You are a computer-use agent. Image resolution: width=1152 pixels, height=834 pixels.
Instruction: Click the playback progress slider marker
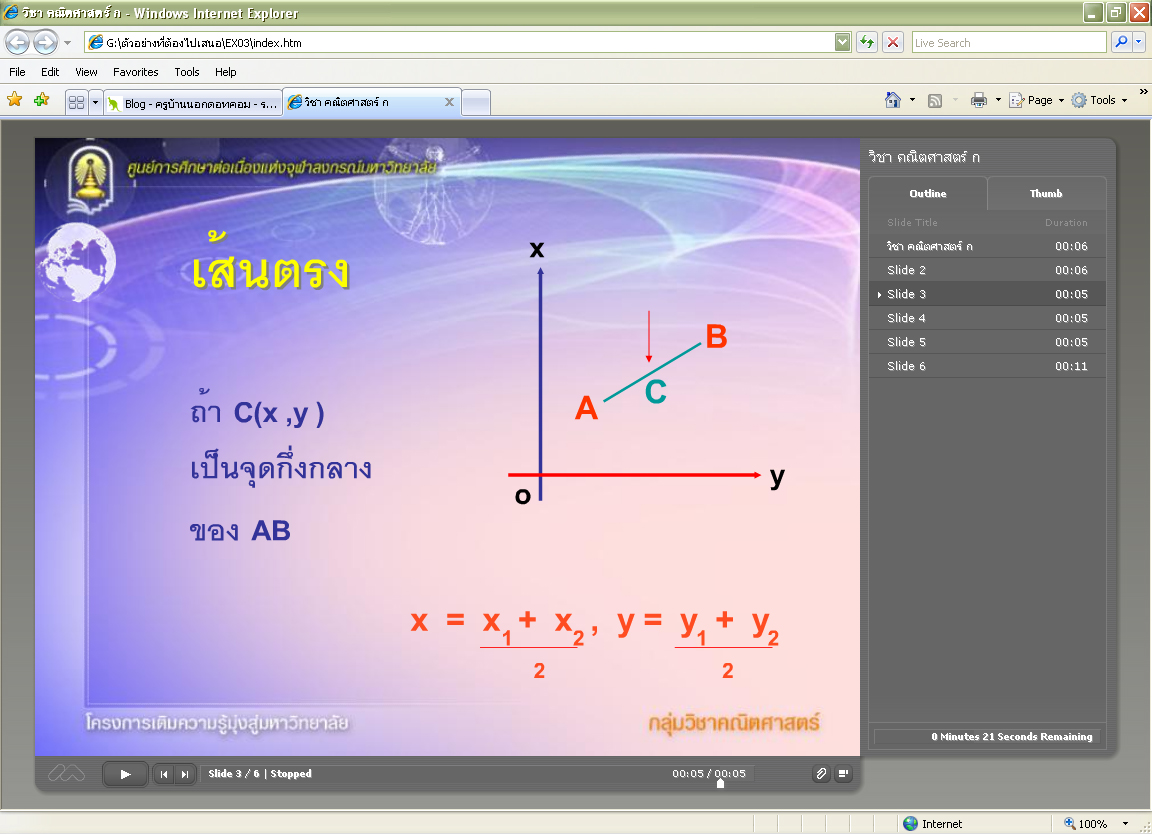pos(720,783)
